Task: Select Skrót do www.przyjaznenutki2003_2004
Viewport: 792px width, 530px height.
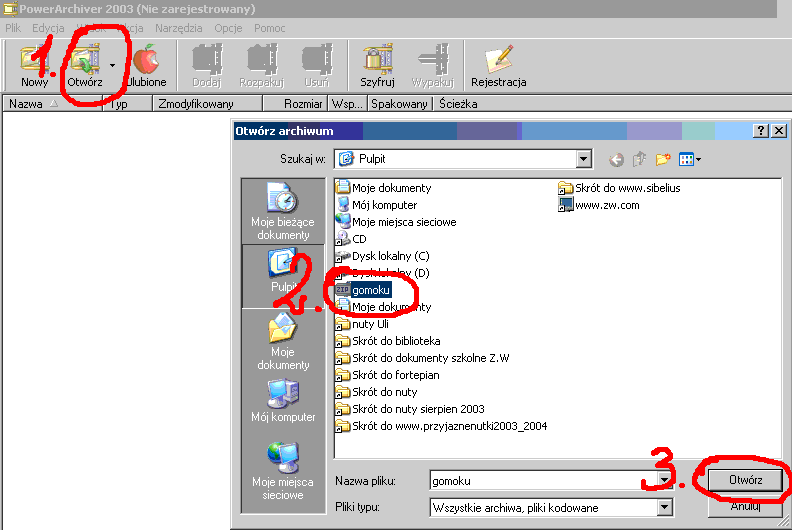Action: [x=441, y=426]
